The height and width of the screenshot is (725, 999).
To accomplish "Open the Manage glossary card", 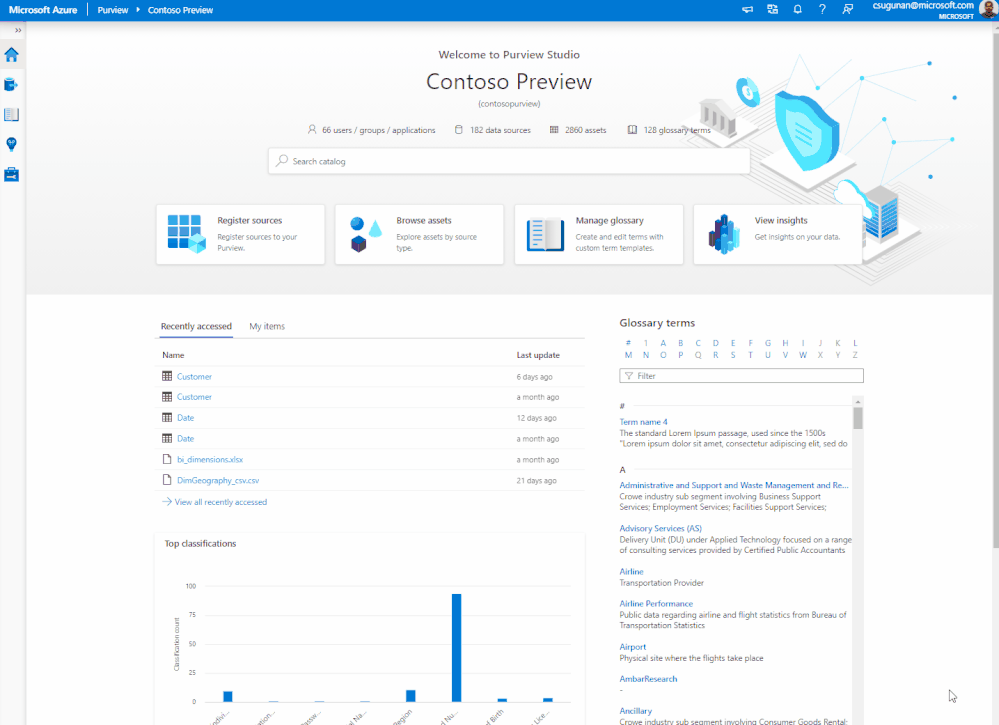I will pyautogui.click(x=599, y=234).
